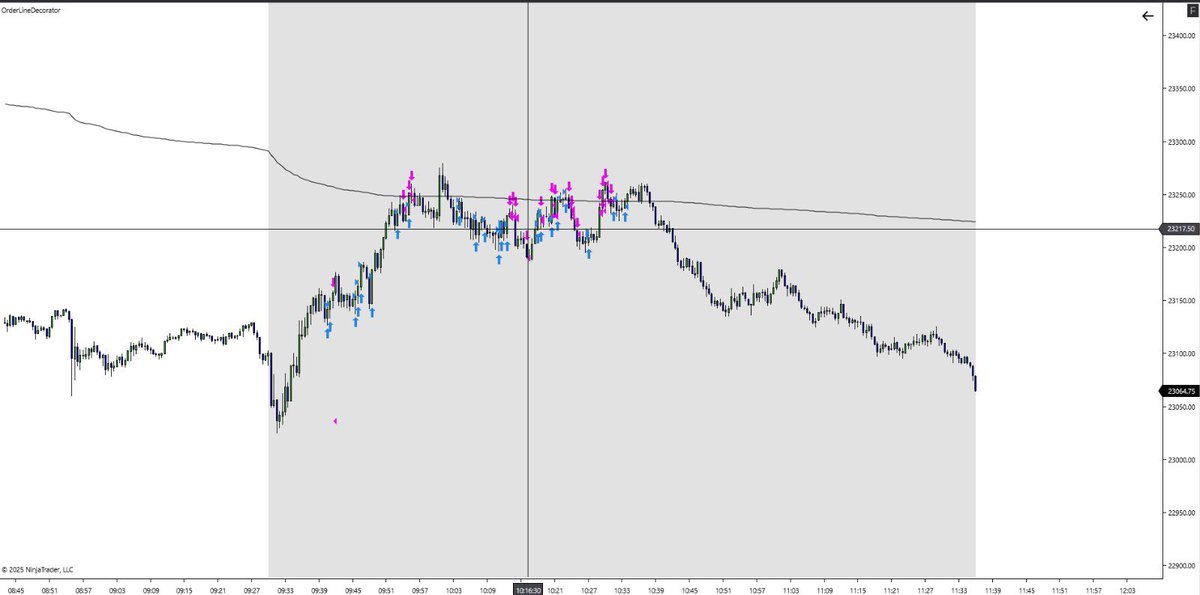Click the 11:51 time axis label
The image size is (1200, 595).
[1058, 590]
